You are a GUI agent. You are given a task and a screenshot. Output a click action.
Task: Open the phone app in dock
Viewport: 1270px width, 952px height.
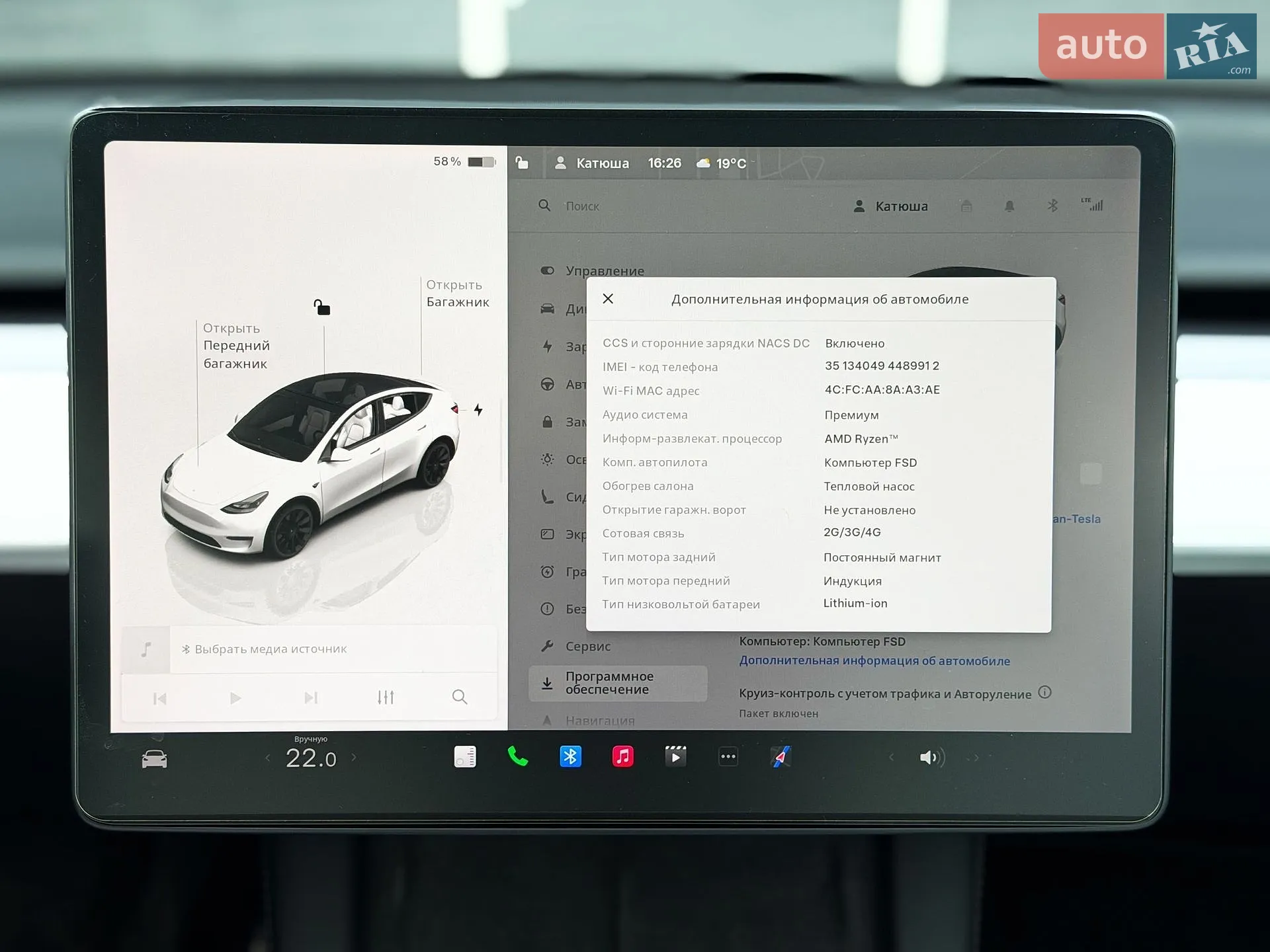click(x=517, y=756)
